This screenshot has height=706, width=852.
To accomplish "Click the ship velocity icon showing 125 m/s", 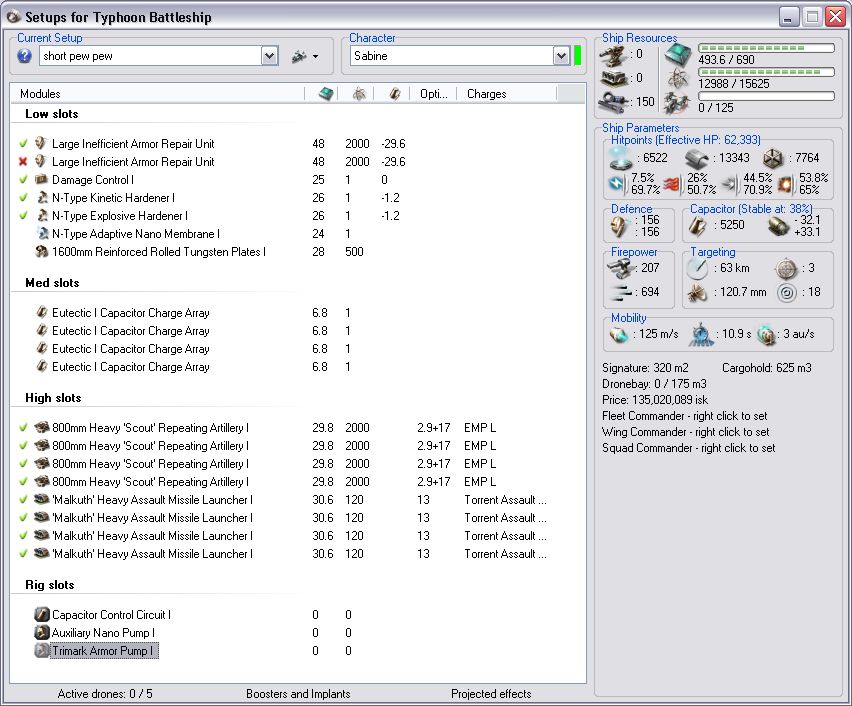I will [x=618, y=334].
